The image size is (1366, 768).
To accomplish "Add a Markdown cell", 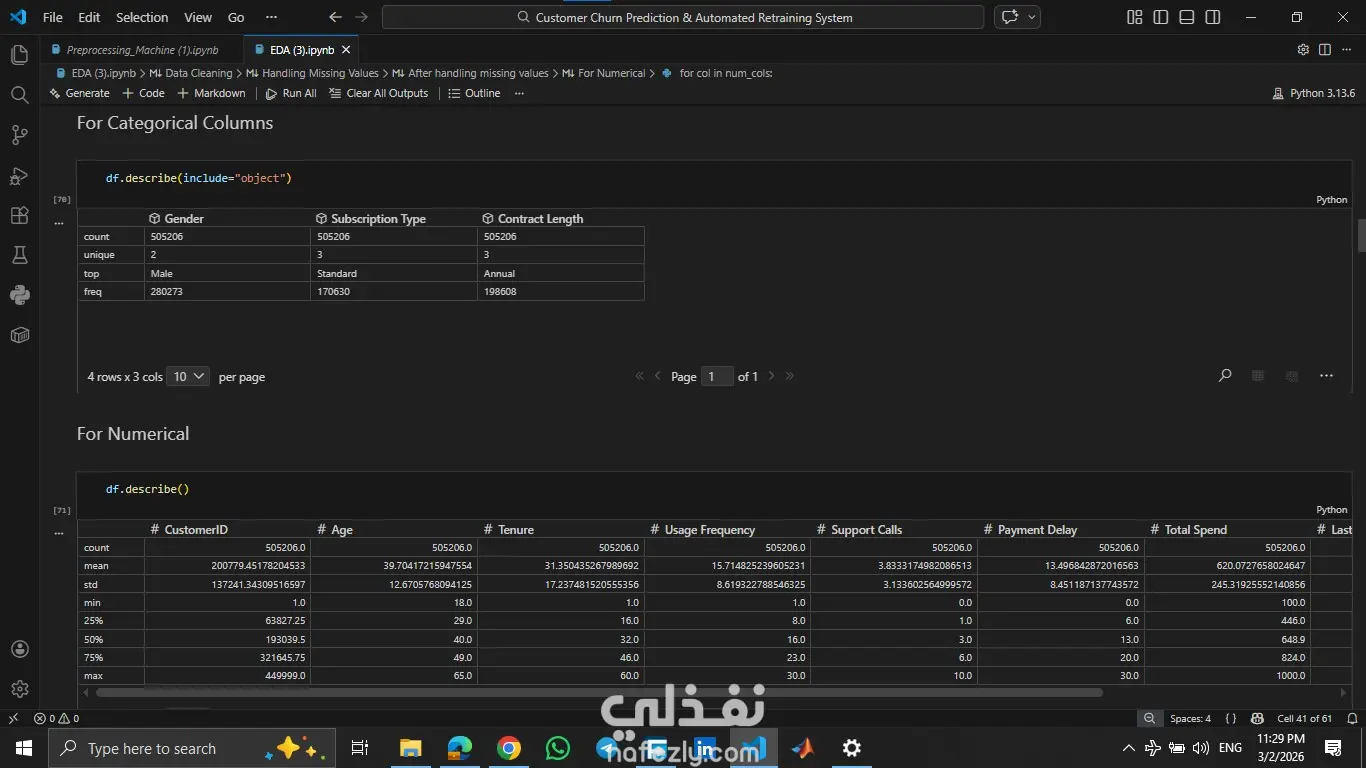I will pyautogui.click(x=211, y=93).
